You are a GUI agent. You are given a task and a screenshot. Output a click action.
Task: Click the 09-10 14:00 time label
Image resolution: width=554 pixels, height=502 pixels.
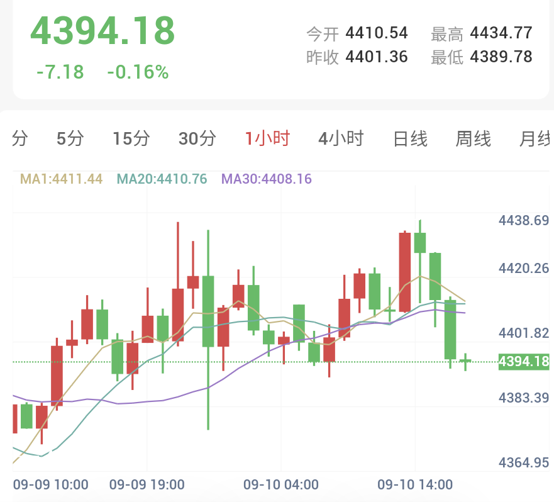(x=415, y=484)
